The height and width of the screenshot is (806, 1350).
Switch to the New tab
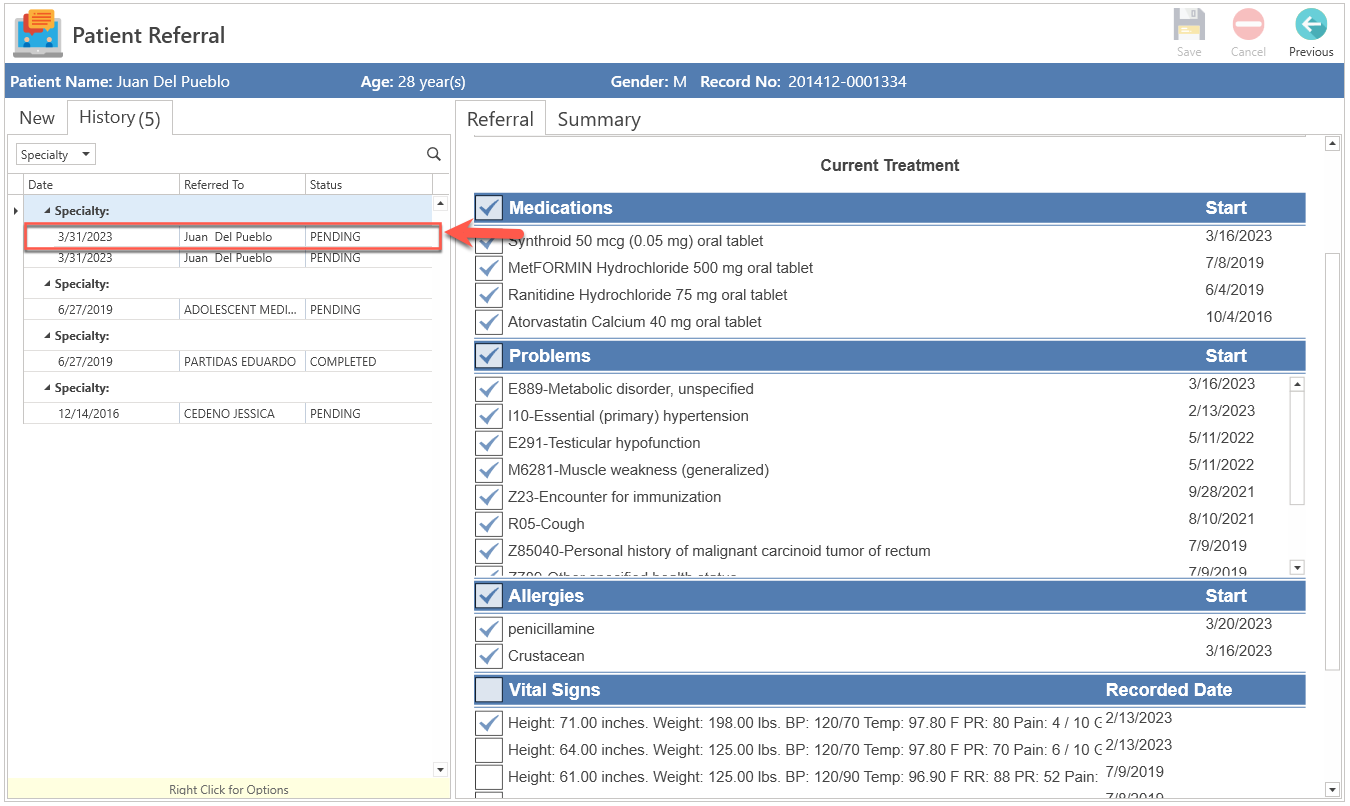coord(37,118)
